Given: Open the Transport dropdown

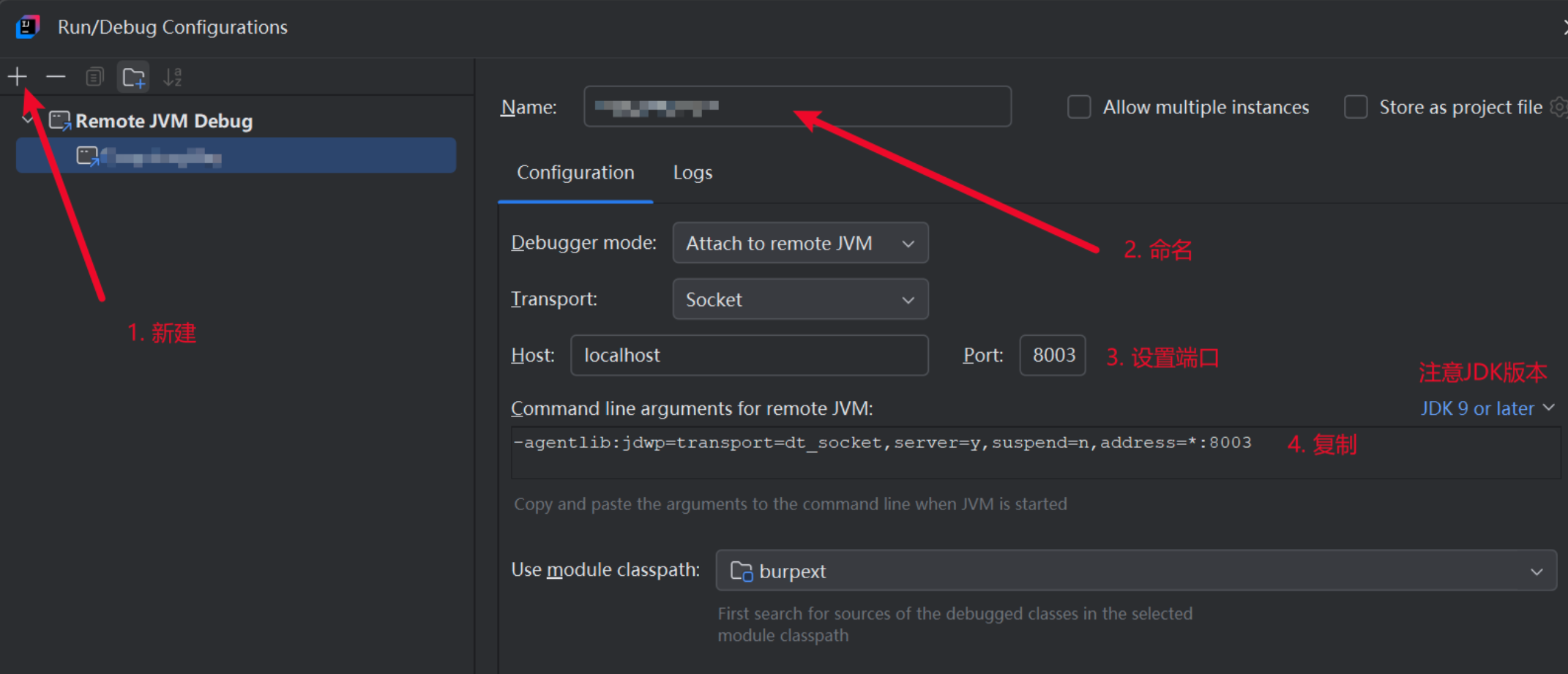Looking at the screenshot, I should [800, 299].
